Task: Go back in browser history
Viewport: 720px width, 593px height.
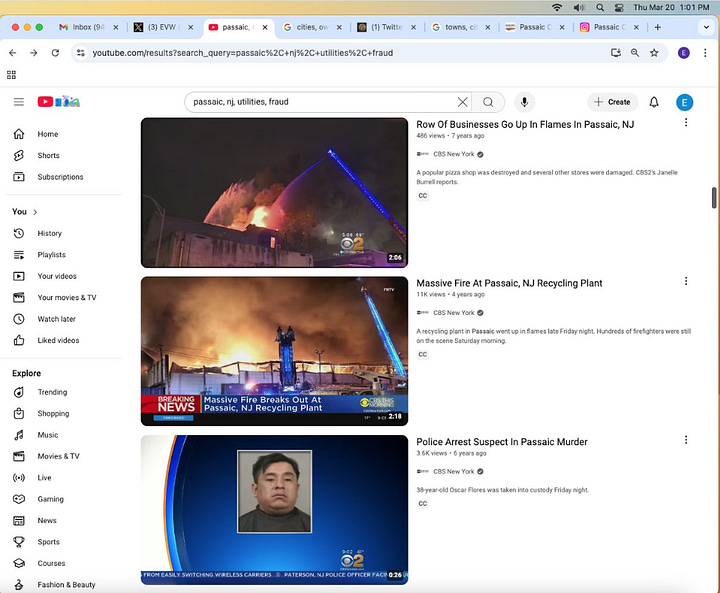Action: tap(12, 53)
